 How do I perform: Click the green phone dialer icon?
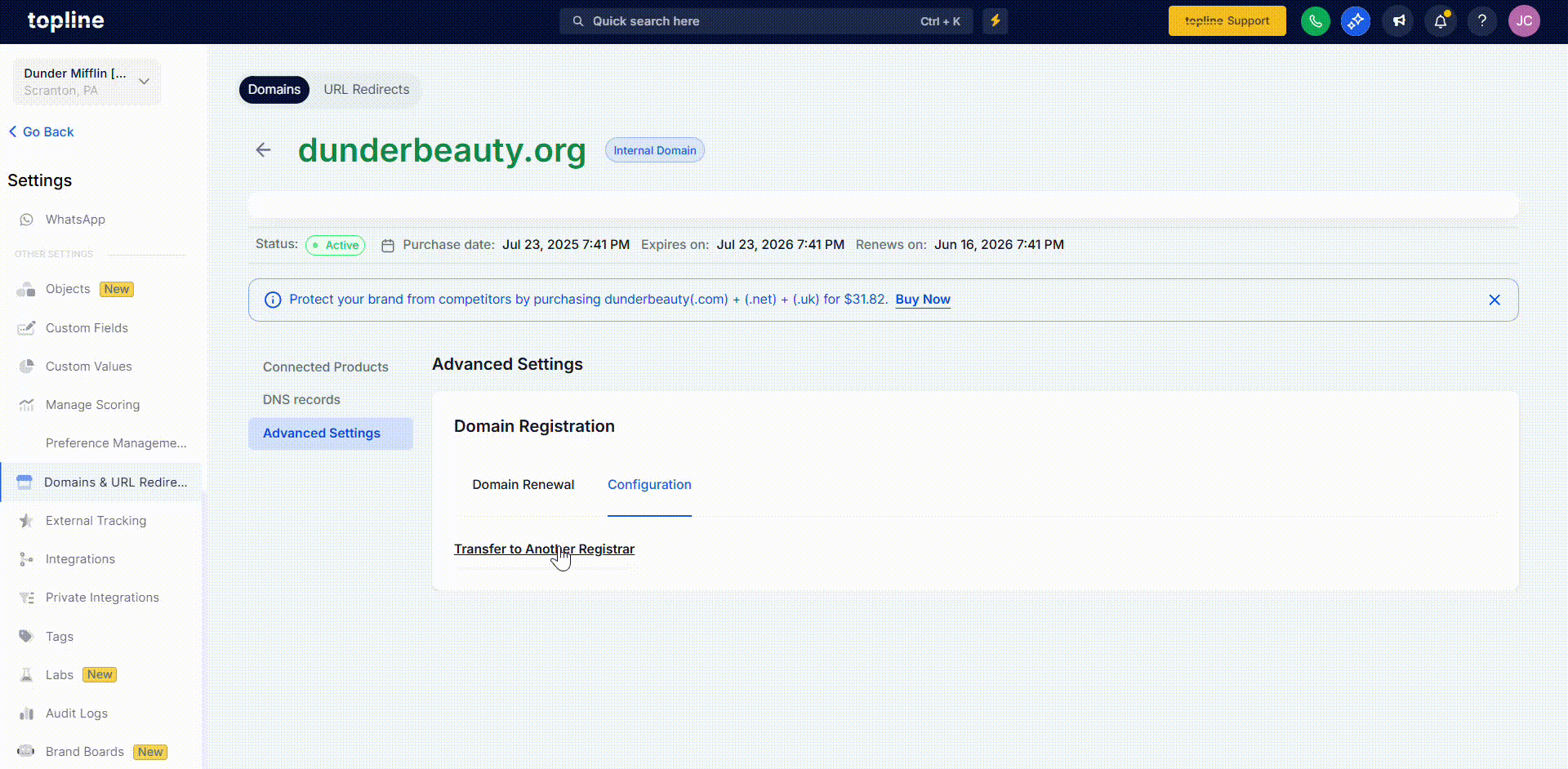click(x=1315, y=21)
